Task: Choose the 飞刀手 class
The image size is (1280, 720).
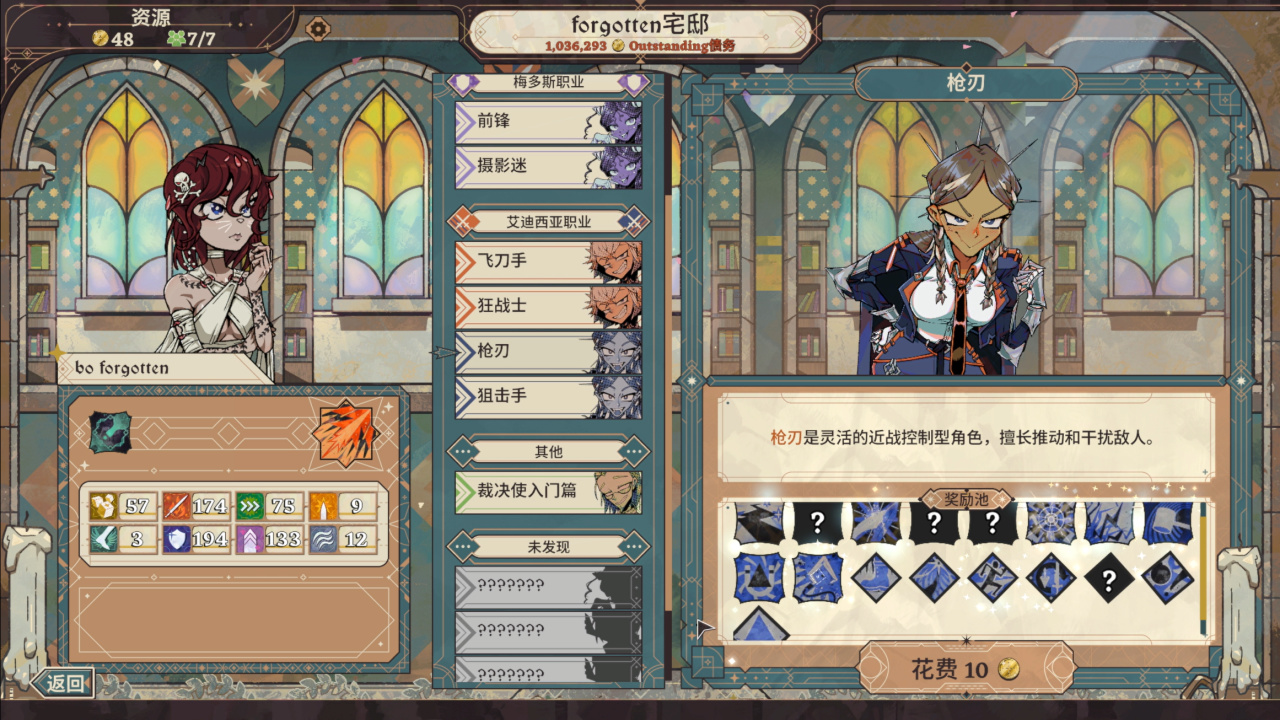Action: click(549, 261)
